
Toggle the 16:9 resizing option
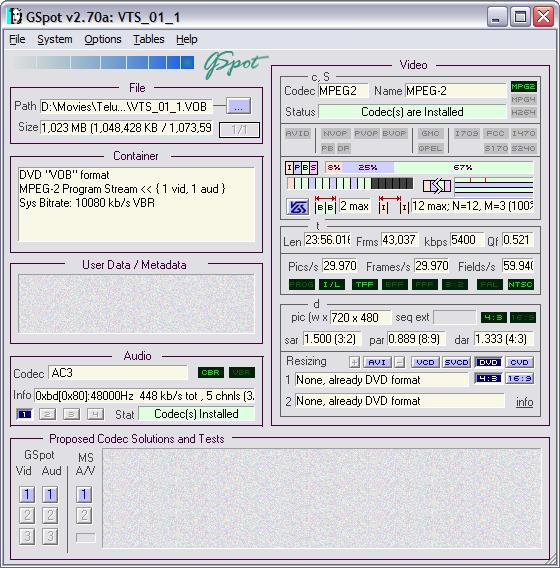click(x=519, y=379)
